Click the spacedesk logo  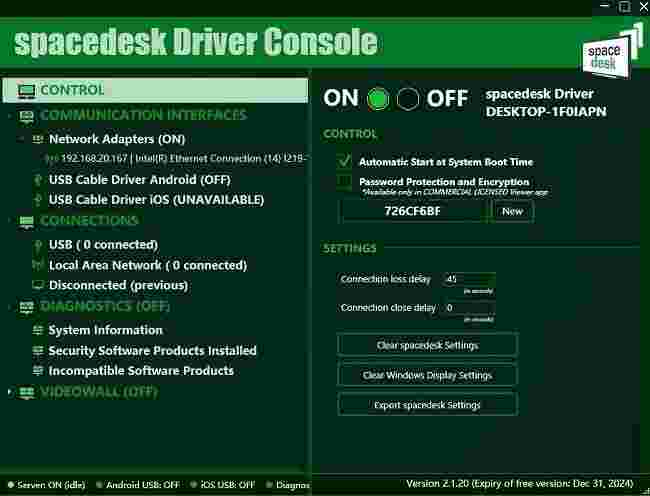pos(612,51)
